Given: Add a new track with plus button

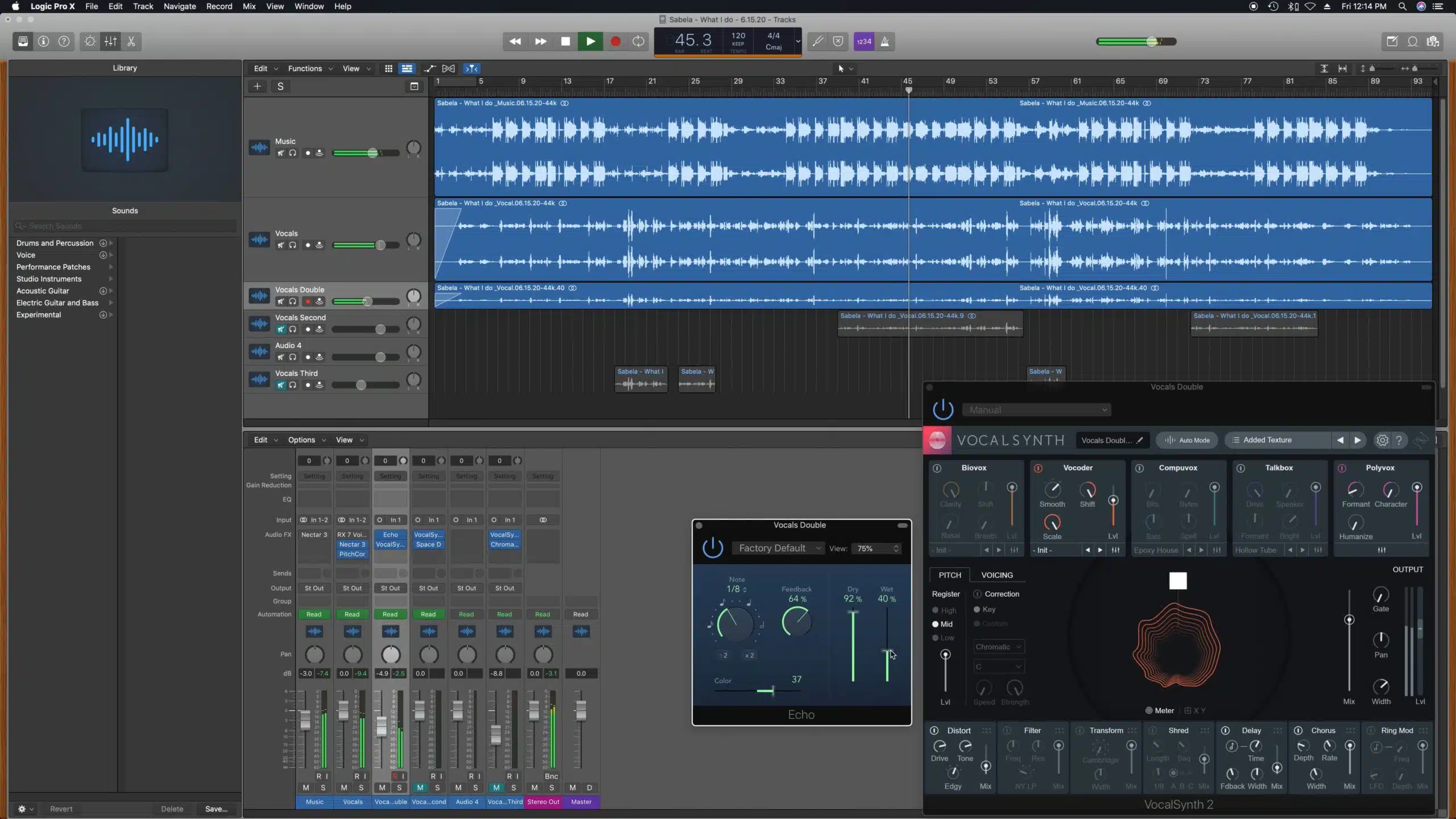Looking at the screenshot, I should coord(258,86).
